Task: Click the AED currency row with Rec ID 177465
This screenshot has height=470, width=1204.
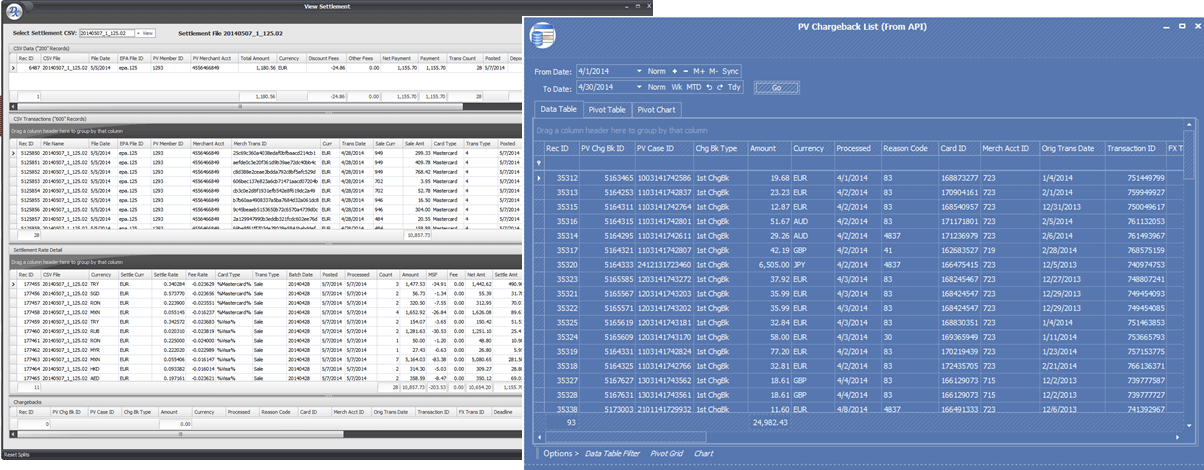Action: click(265, 380)
